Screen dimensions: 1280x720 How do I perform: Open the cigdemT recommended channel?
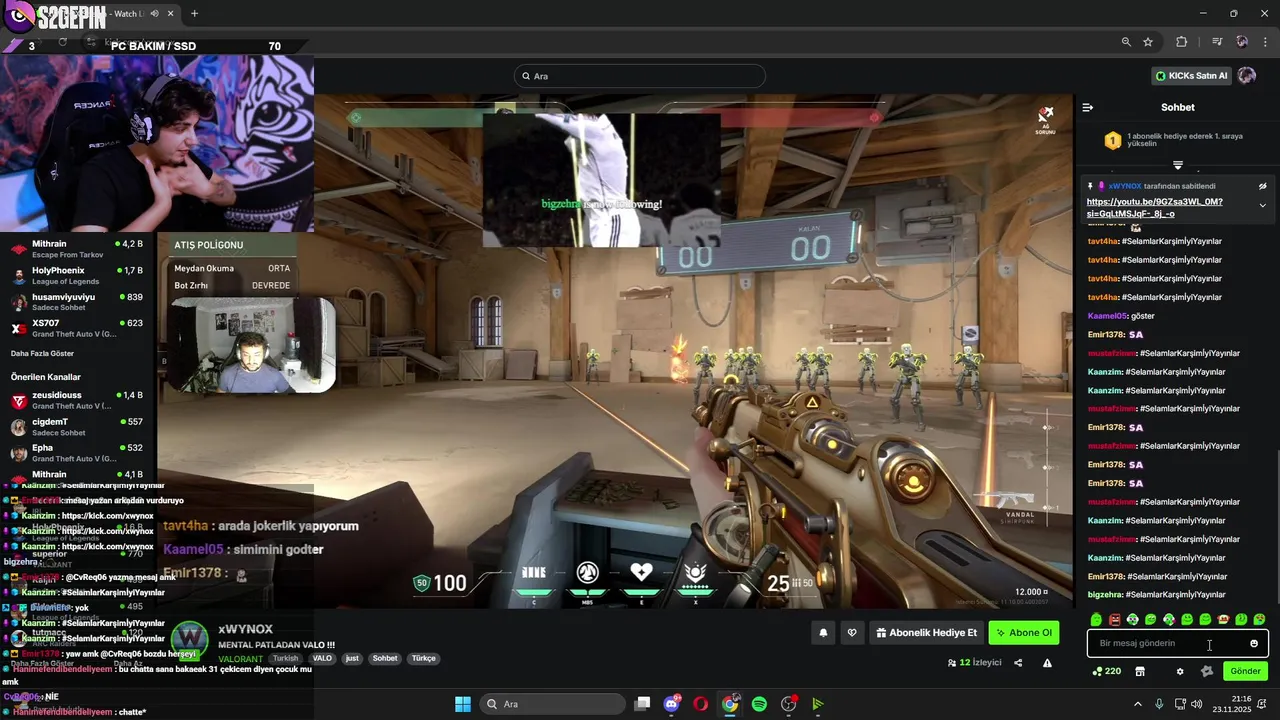(78, 427)
